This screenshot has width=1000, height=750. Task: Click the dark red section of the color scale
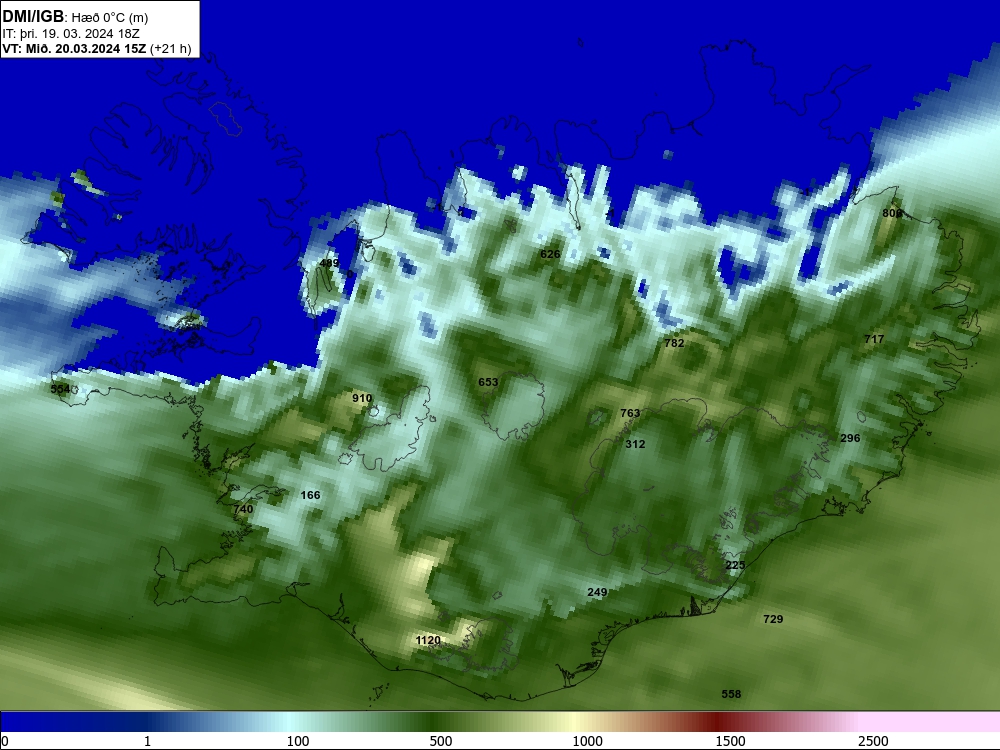pos(717,721)
